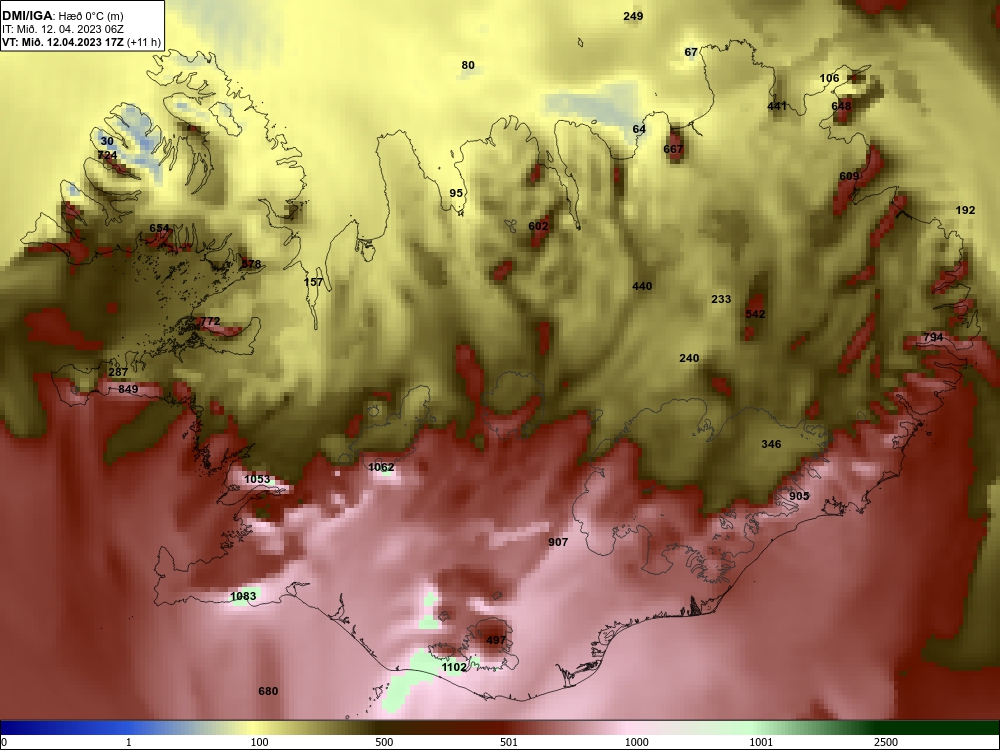Click the map value 249
The height and width of the screenshot is (750, 1000).
coord(633,16)
